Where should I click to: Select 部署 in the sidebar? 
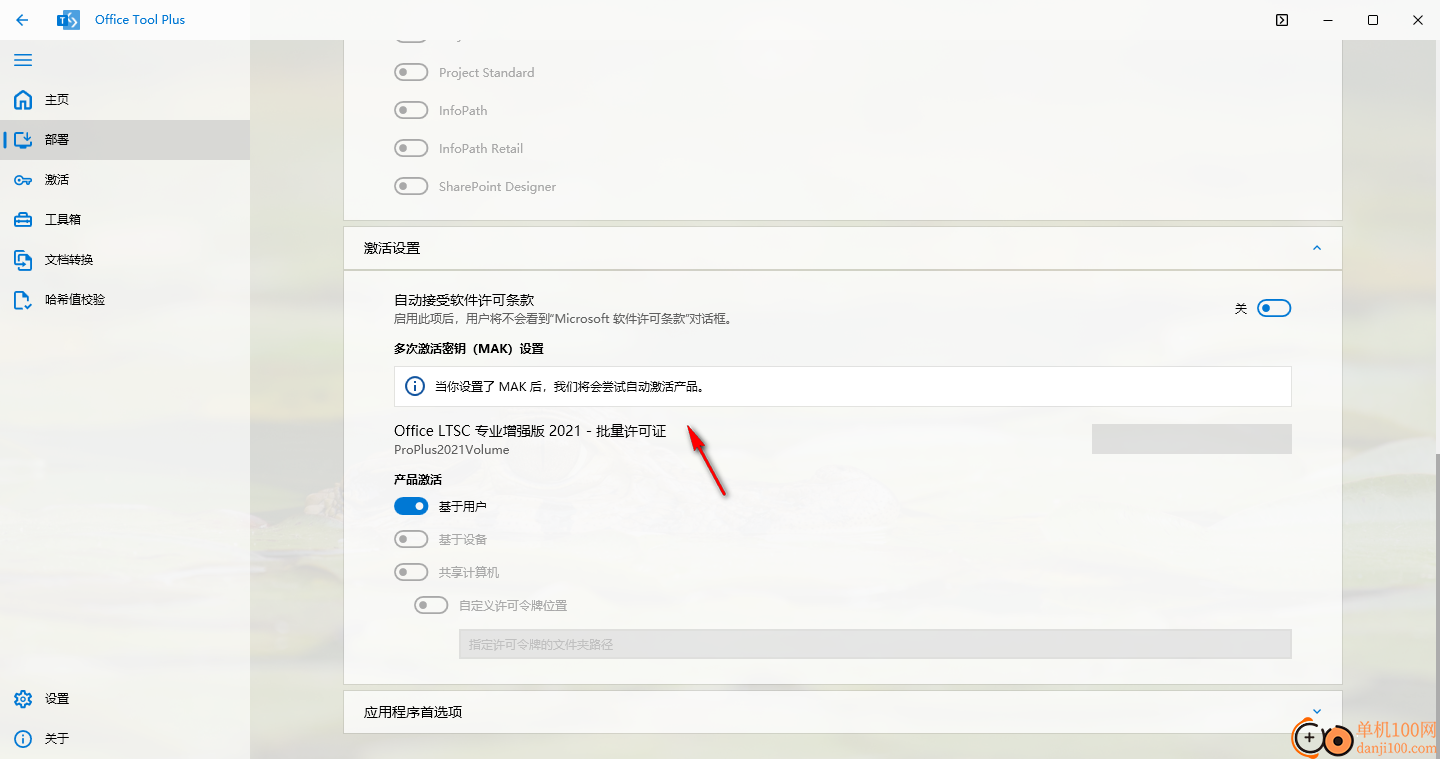pyautogui.click(x=125, y=140)
